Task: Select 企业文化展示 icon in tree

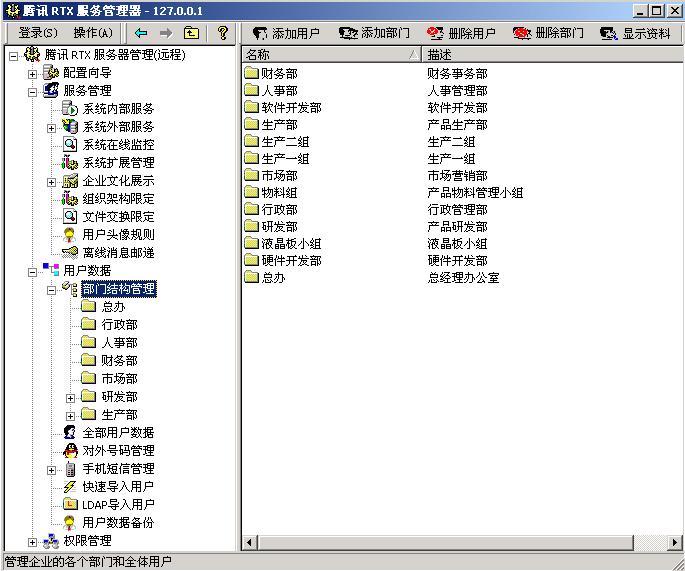Action: coord(70,180)
